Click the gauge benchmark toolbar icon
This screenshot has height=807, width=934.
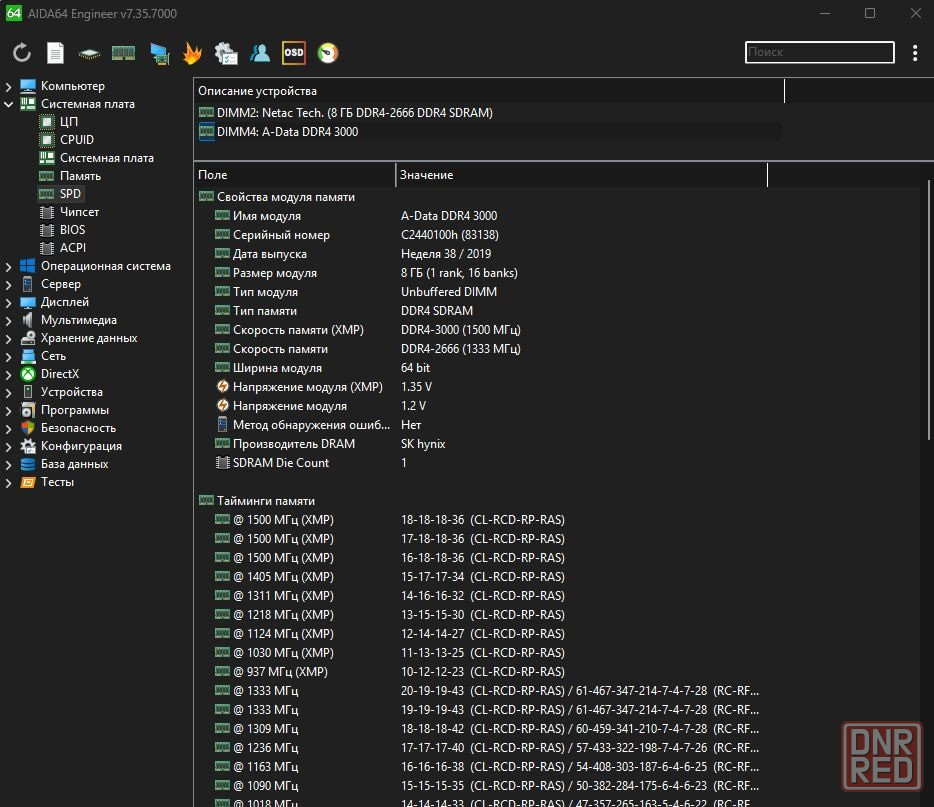click(327, 53)
